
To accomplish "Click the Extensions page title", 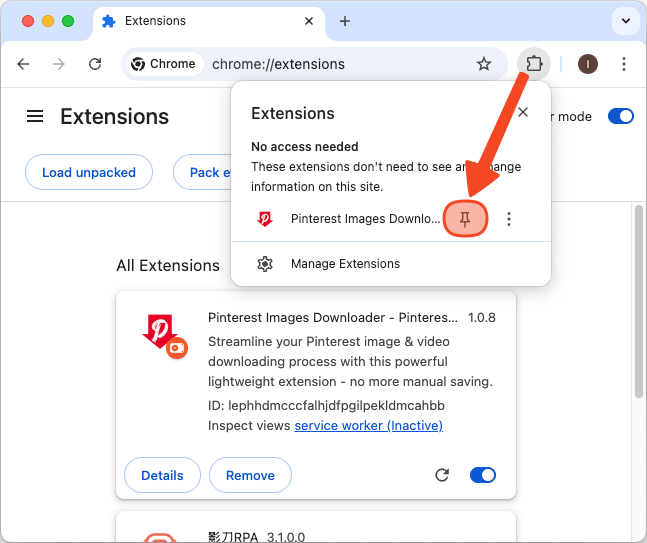I will click(114, 116).
